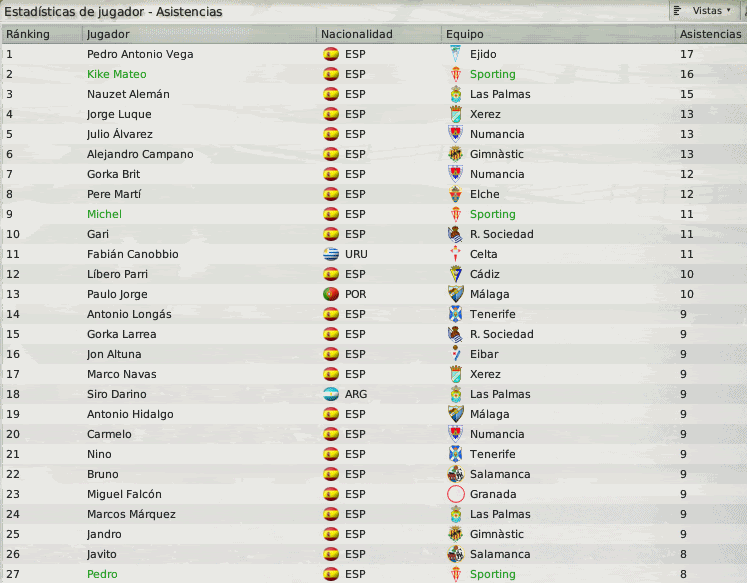
Task: Open Michel's player profile link
Action: click(104, 214)
